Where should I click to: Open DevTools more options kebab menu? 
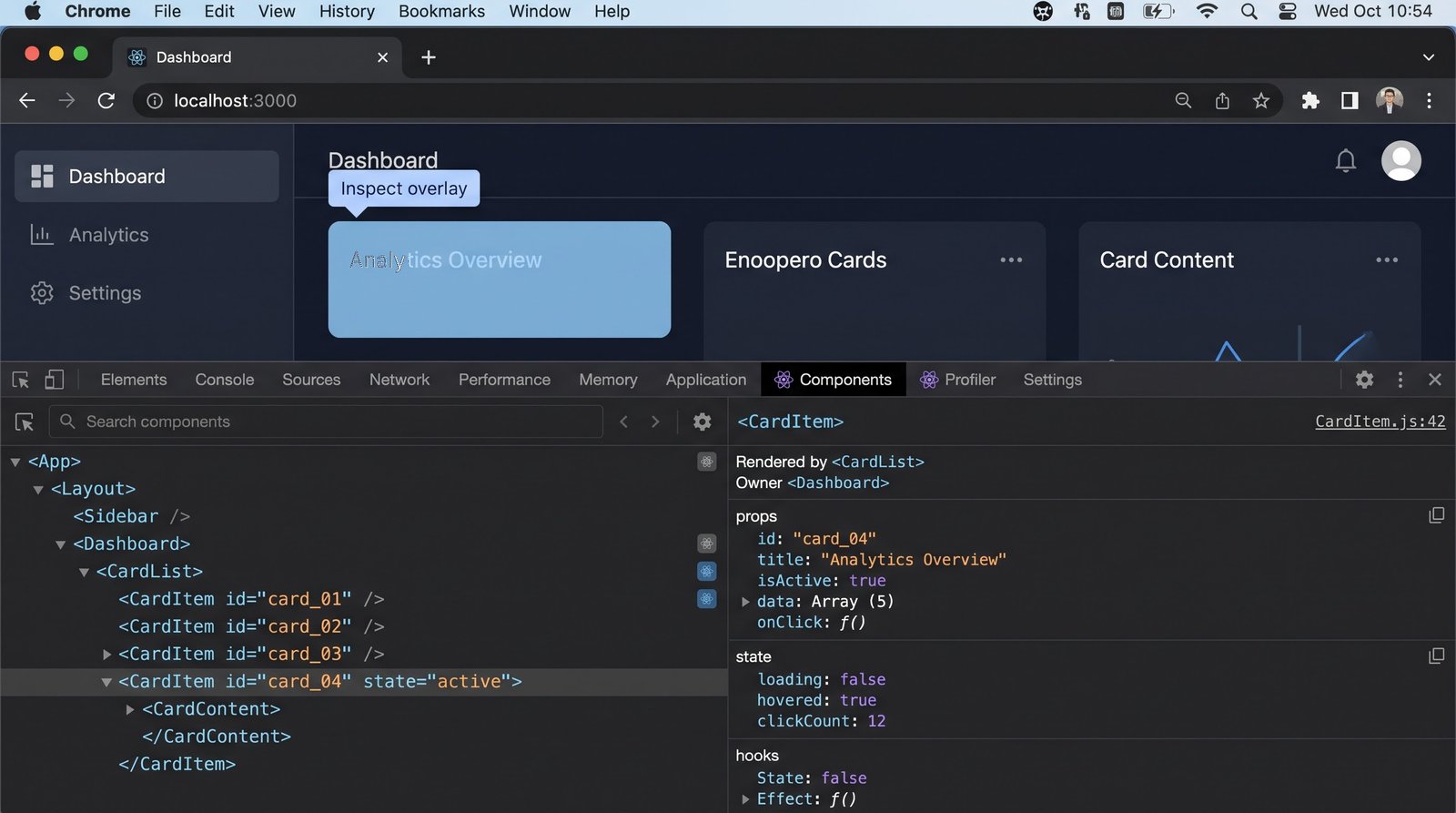(1400, 380)
